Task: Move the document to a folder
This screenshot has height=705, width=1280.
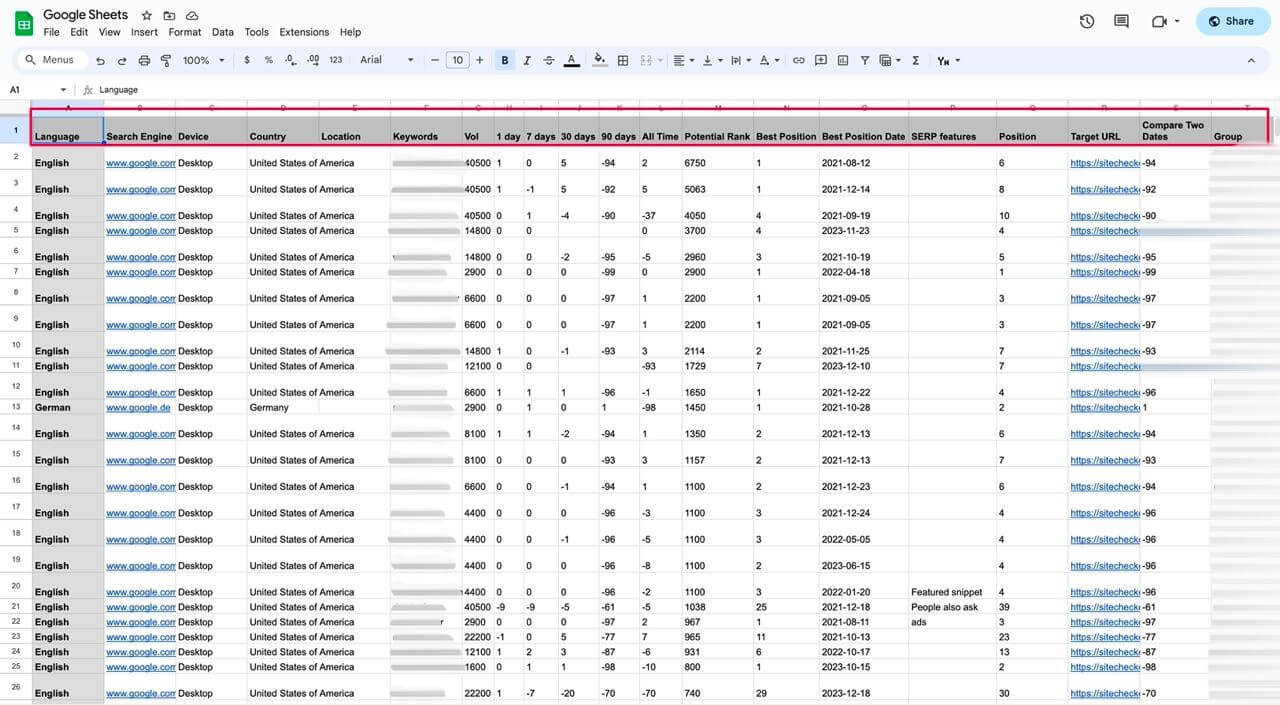Action: point(169,16)
